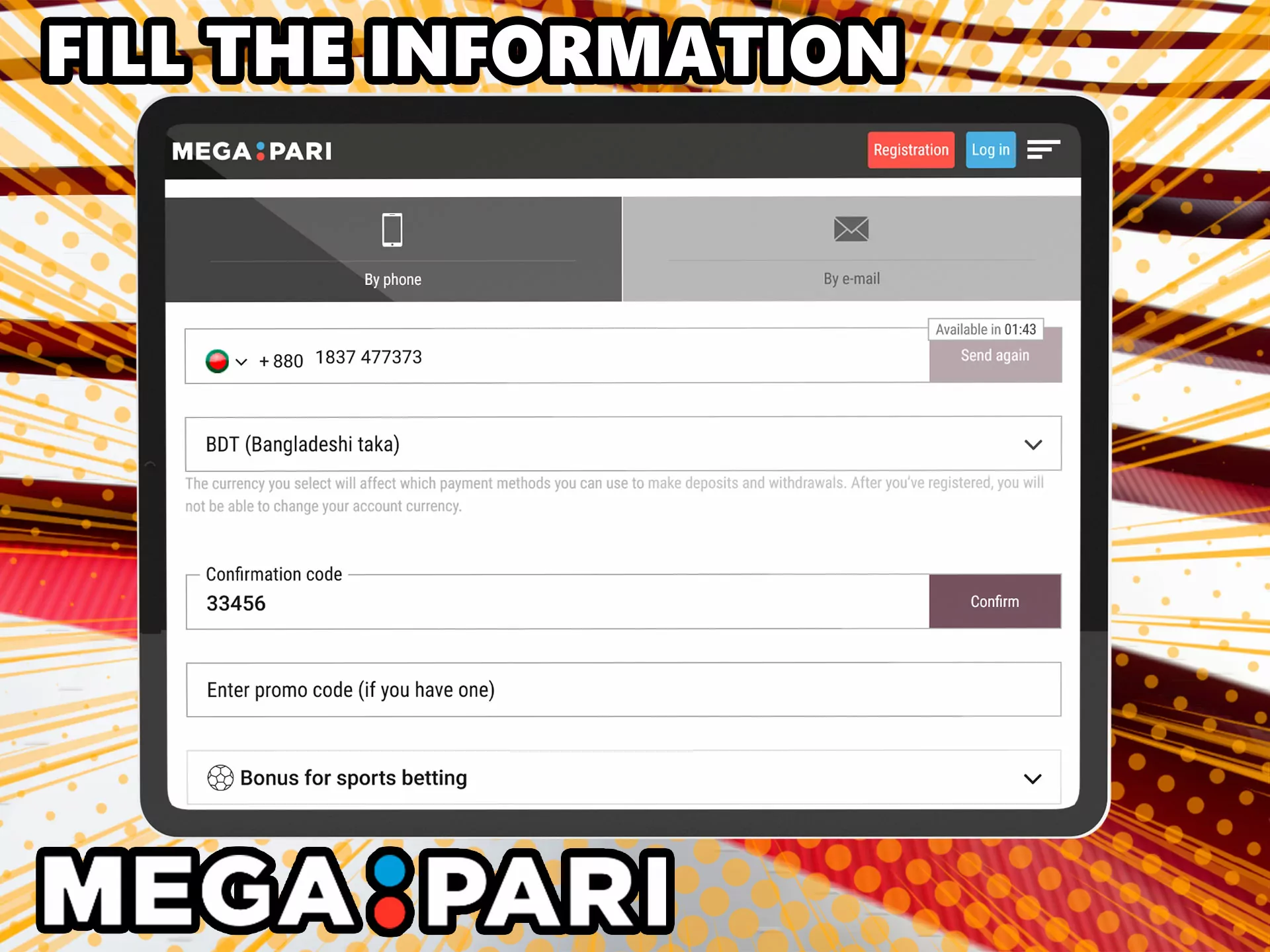Click the Send again button

(x=995, y=356)
